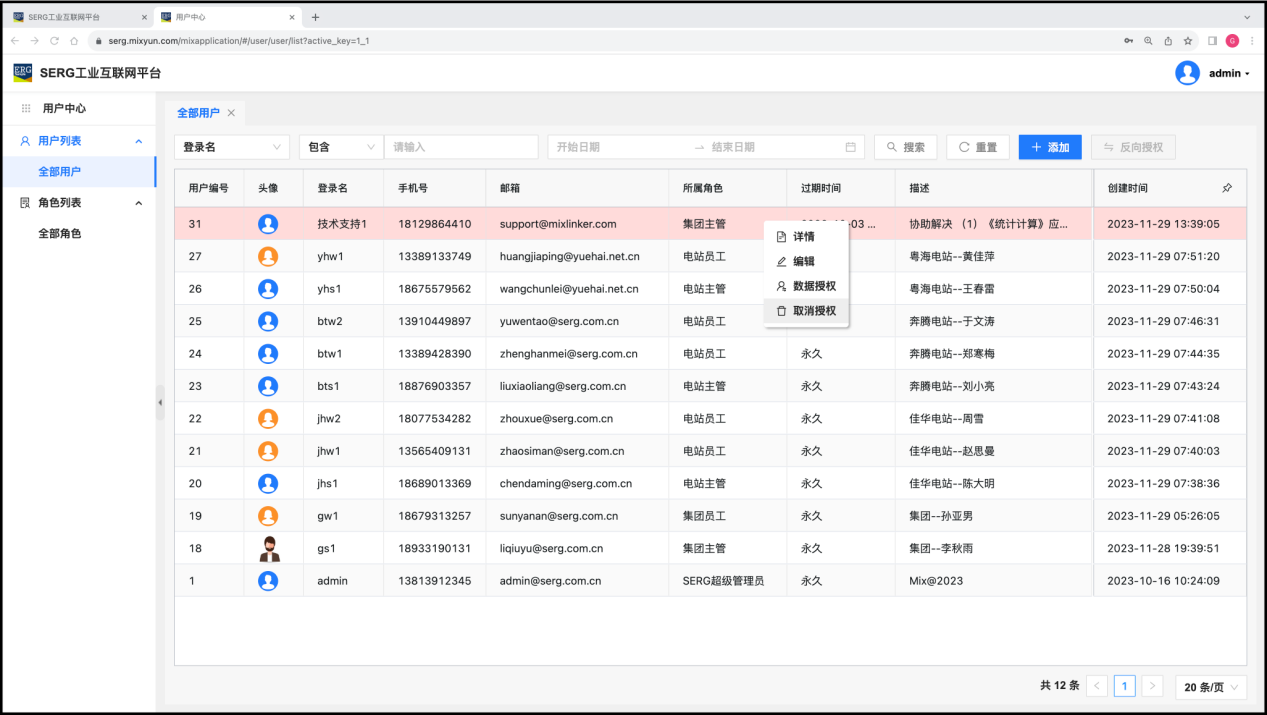Screen dimensions: 1267x715
Task: Click the 添加 button
Action: 1049,147
